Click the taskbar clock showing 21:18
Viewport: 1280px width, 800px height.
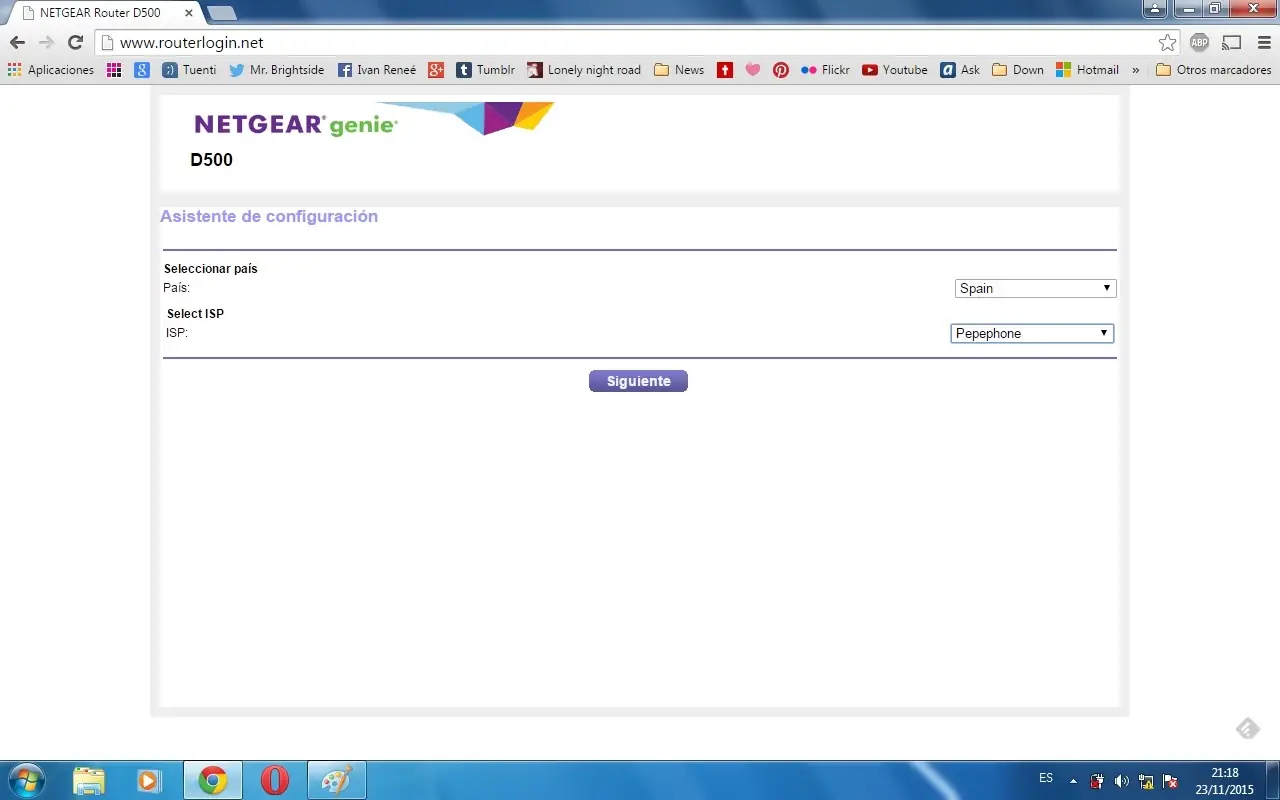pyautogui.click(x=1224, y=781)
